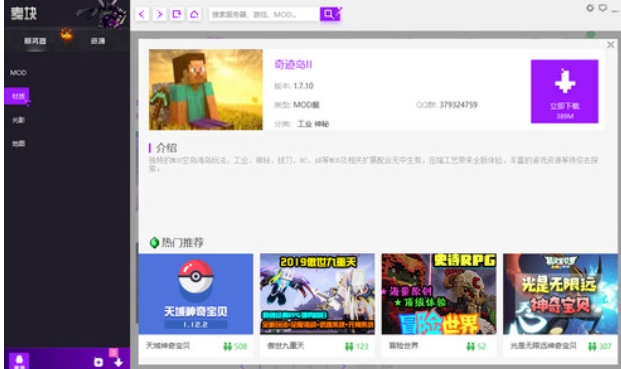Click the refresh page icon
The width and height of the screenshot is (621, 369).
tap(177, 14)
